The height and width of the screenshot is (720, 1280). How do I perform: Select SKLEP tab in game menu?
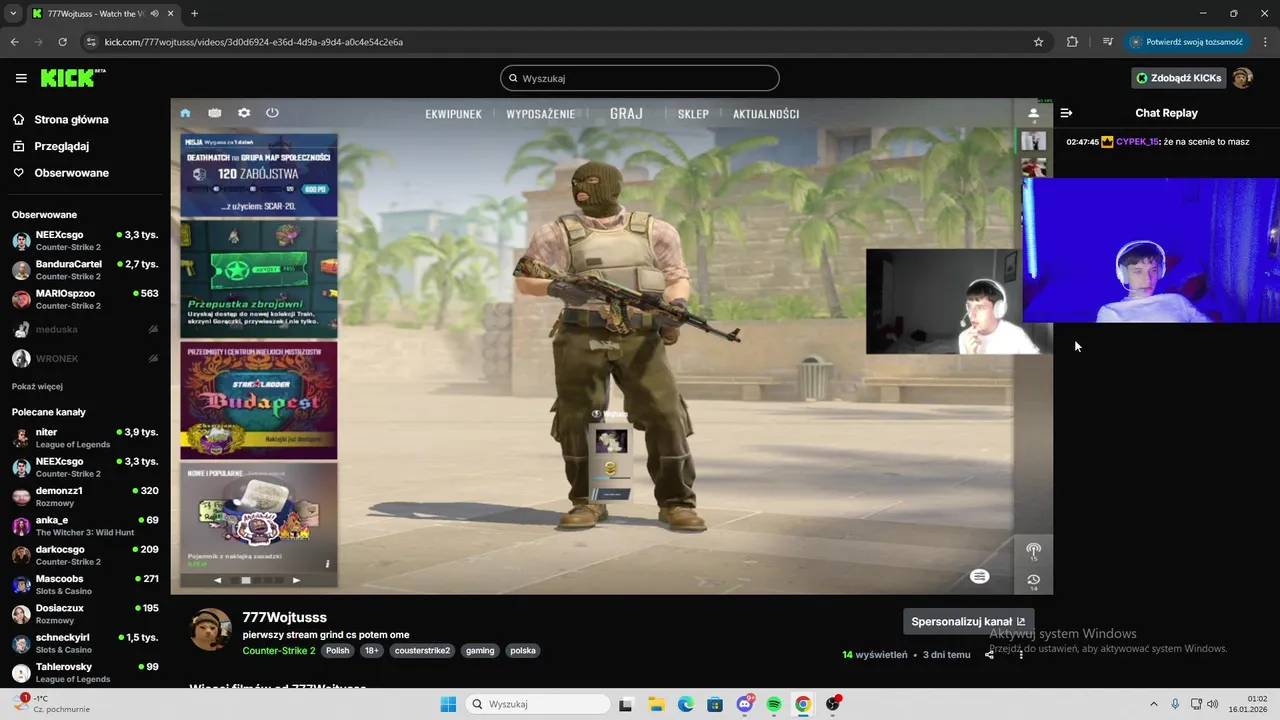pyautogui.click(x=693, y=114)
